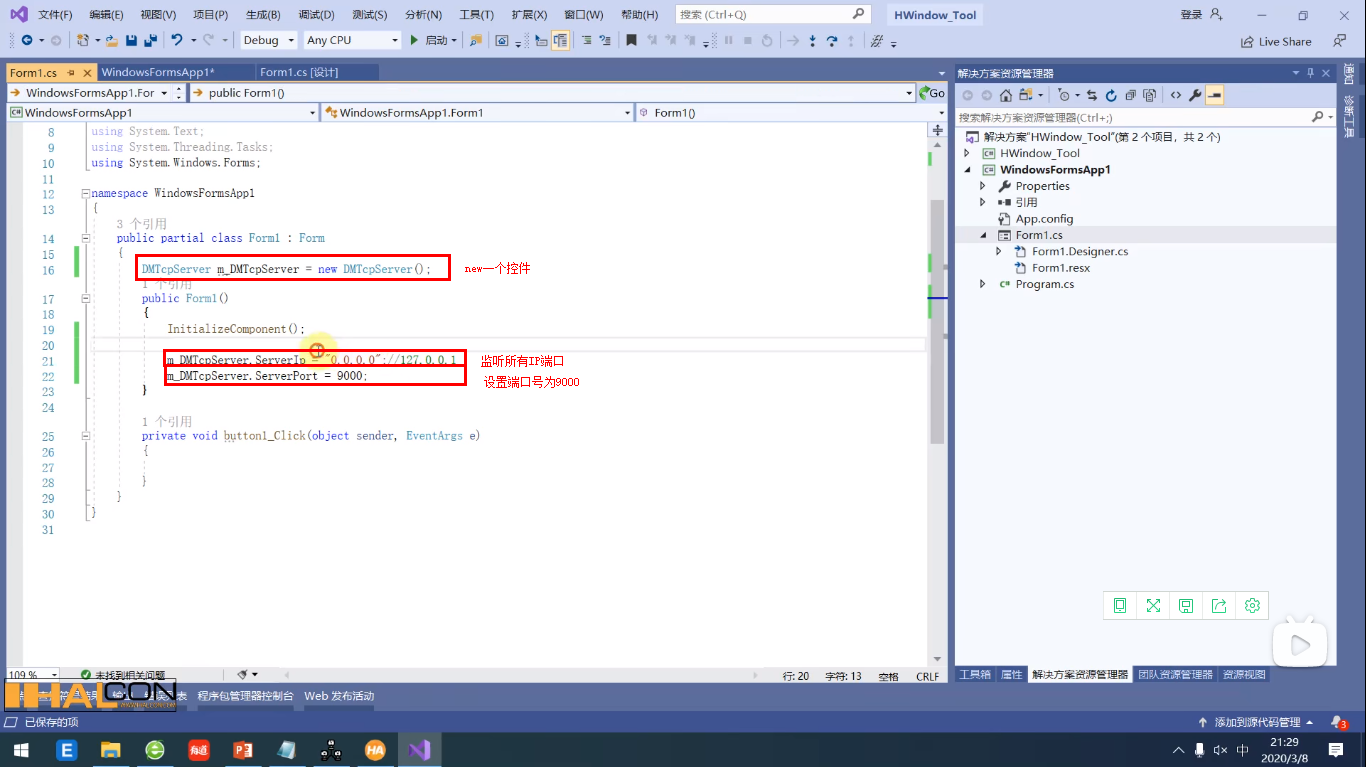Image resolution: width=1366 pixels, height=767 pixels.
Task: Refresh the Solution Explorer
Action: point(1111,95)
